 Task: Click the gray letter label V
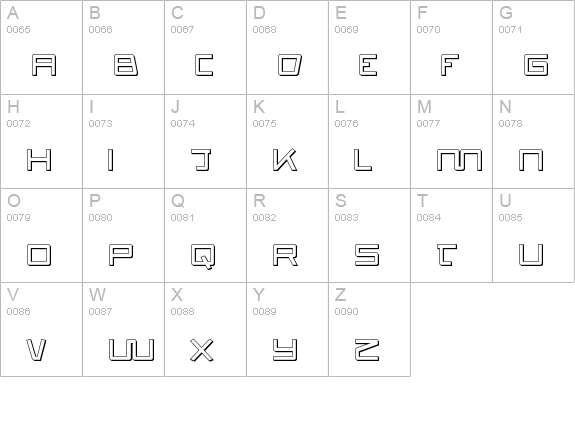tap(13, 294)
